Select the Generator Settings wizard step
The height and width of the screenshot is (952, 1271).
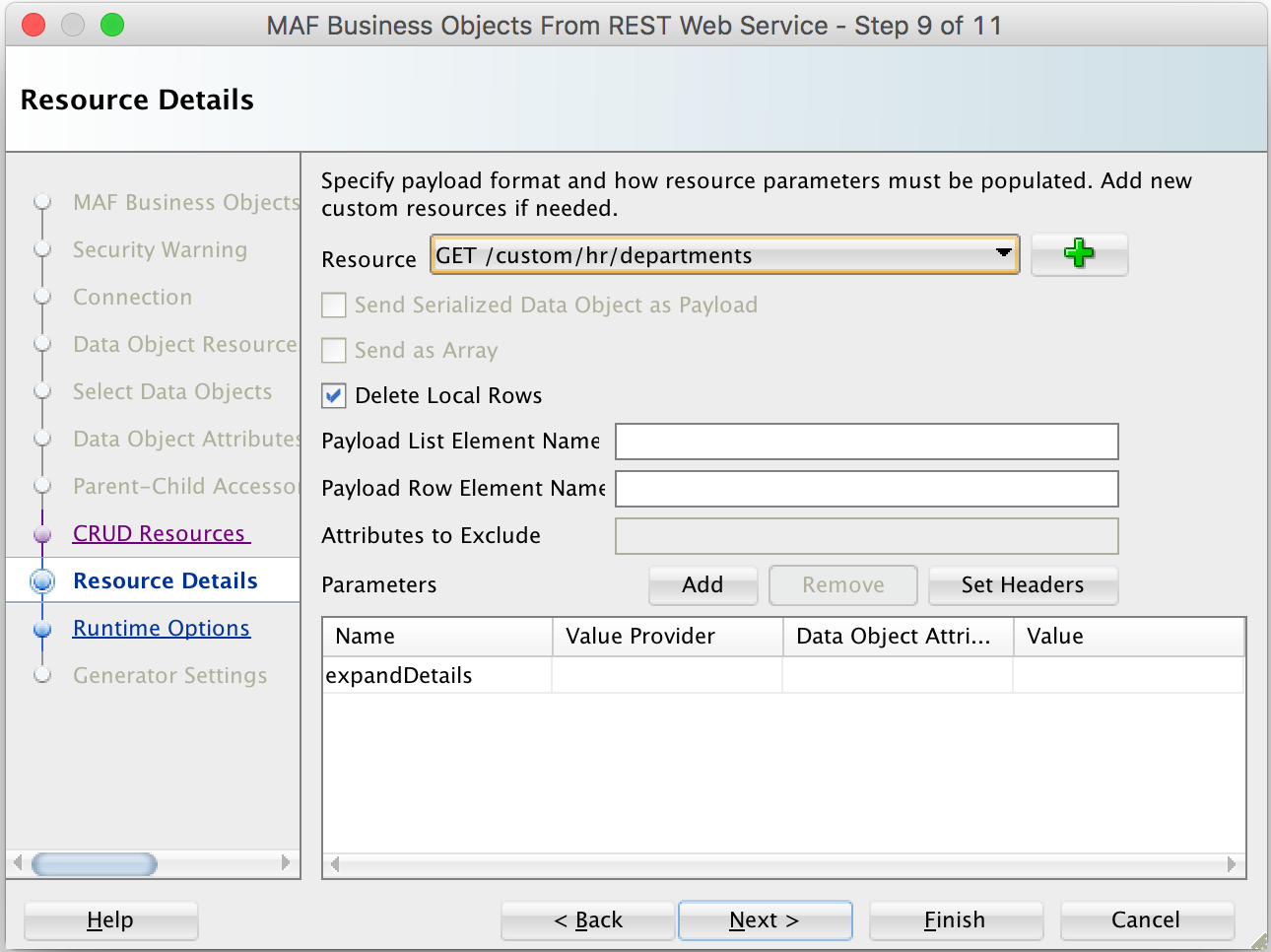click(170, 675)
